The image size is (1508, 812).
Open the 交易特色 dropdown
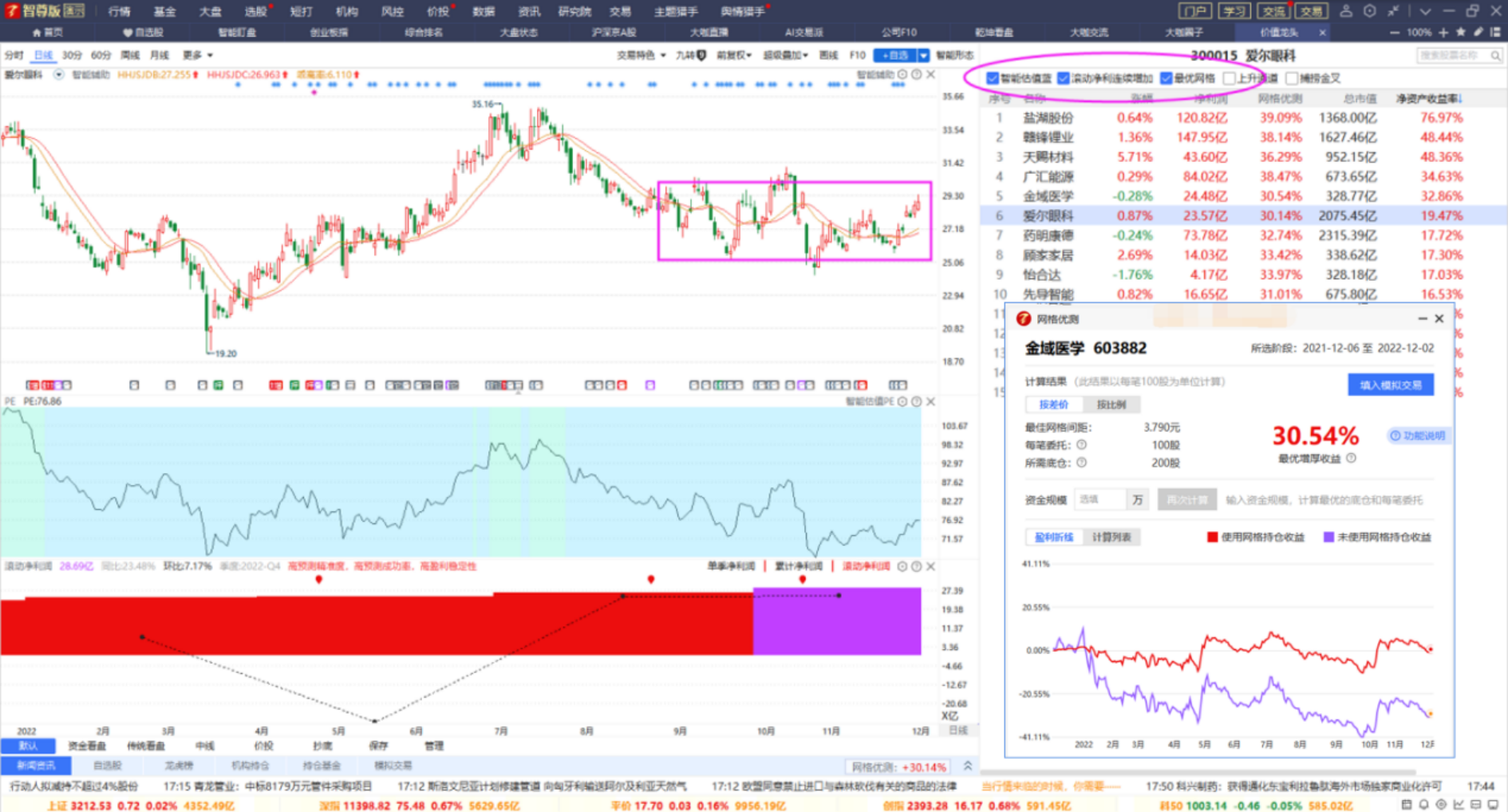641,55
